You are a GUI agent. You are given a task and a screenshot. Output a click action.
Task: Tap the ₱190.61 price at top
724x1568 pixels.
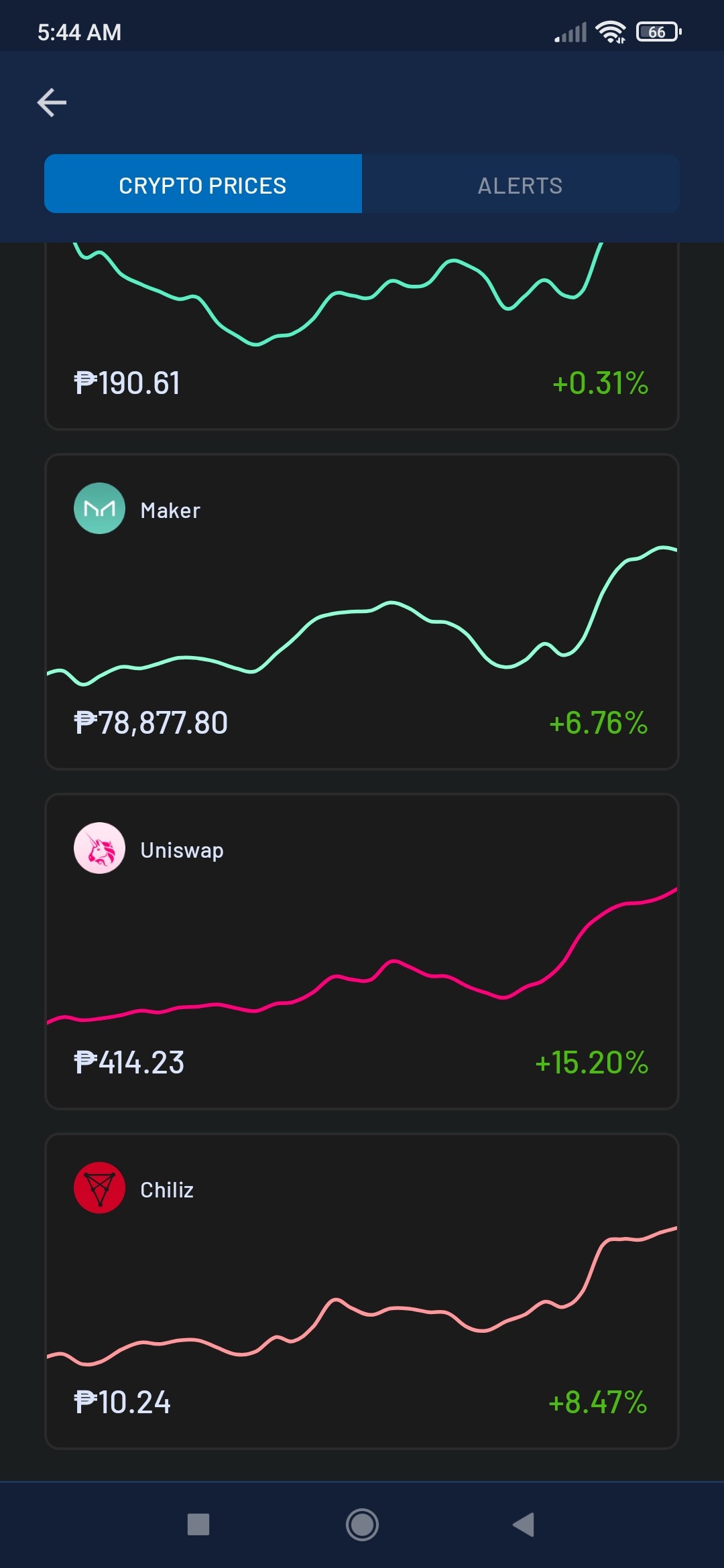(x=127, y=383)
